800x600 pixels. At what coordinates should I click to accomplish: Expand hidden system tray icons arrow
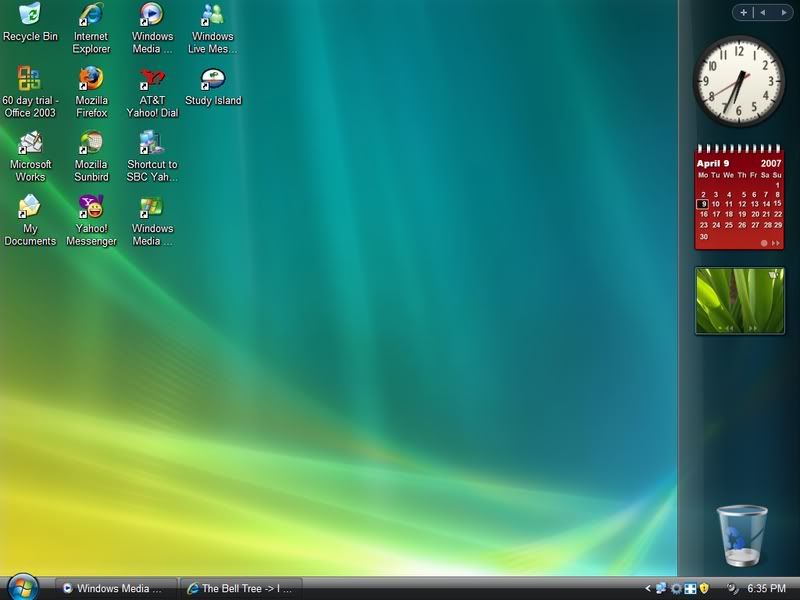[648, 589]
